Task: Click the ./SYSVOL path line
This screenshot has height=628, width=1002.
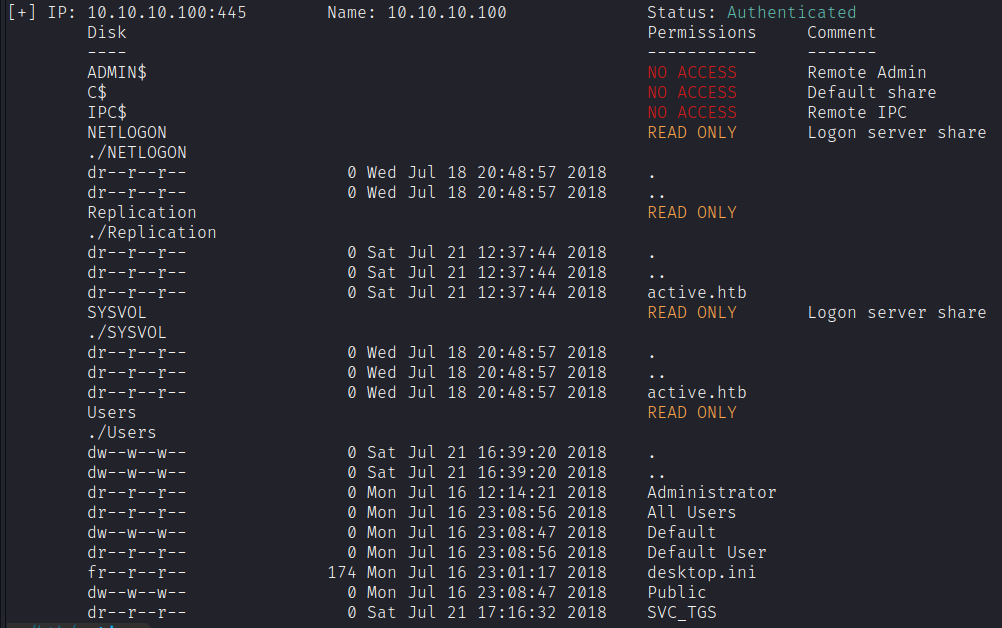Action: (127, 332)
